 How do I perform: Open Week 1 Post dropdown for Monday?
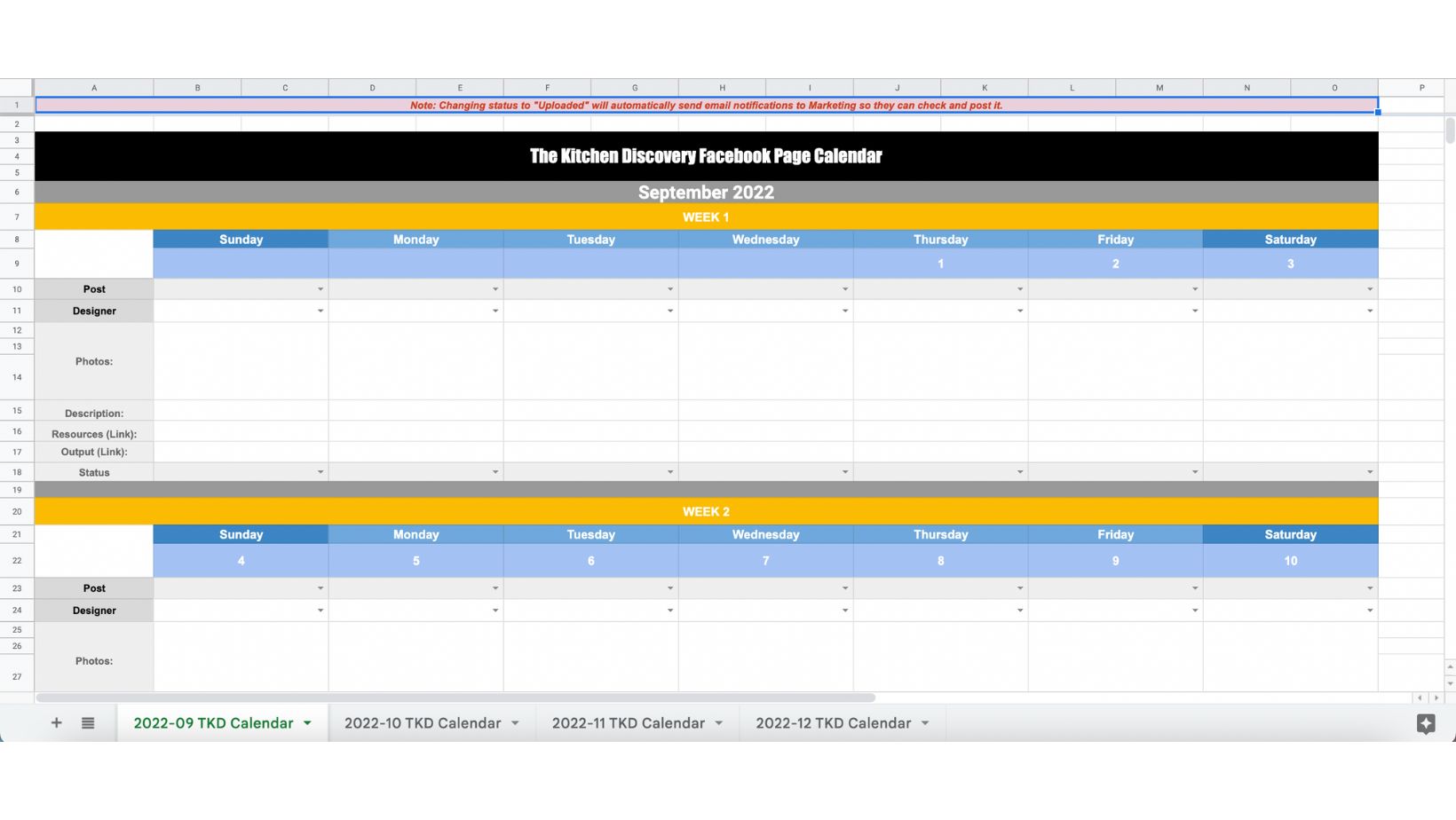click(x=495, y=289)
